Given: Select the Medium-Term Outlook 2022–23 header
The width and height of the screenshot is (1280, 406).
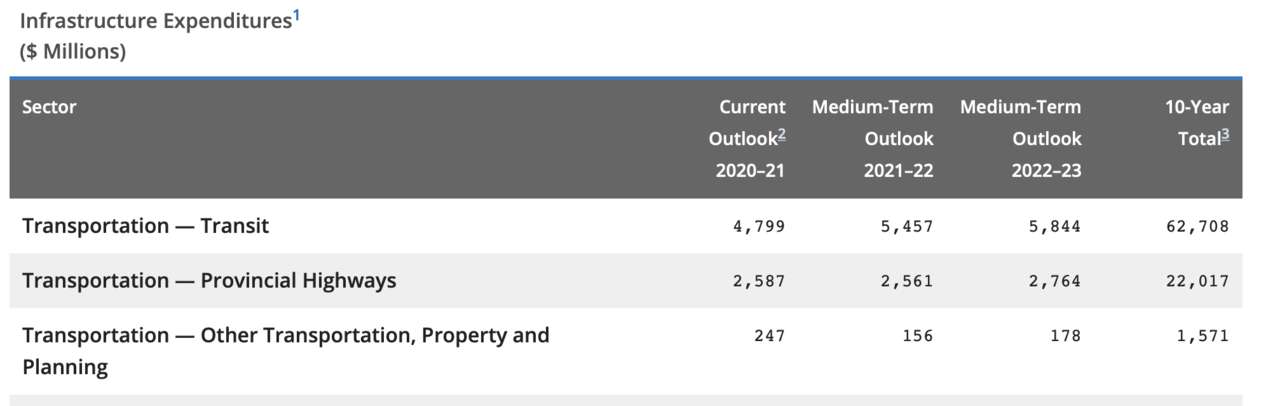Looking at the screenshot, I should click(x=1020, y=139).
